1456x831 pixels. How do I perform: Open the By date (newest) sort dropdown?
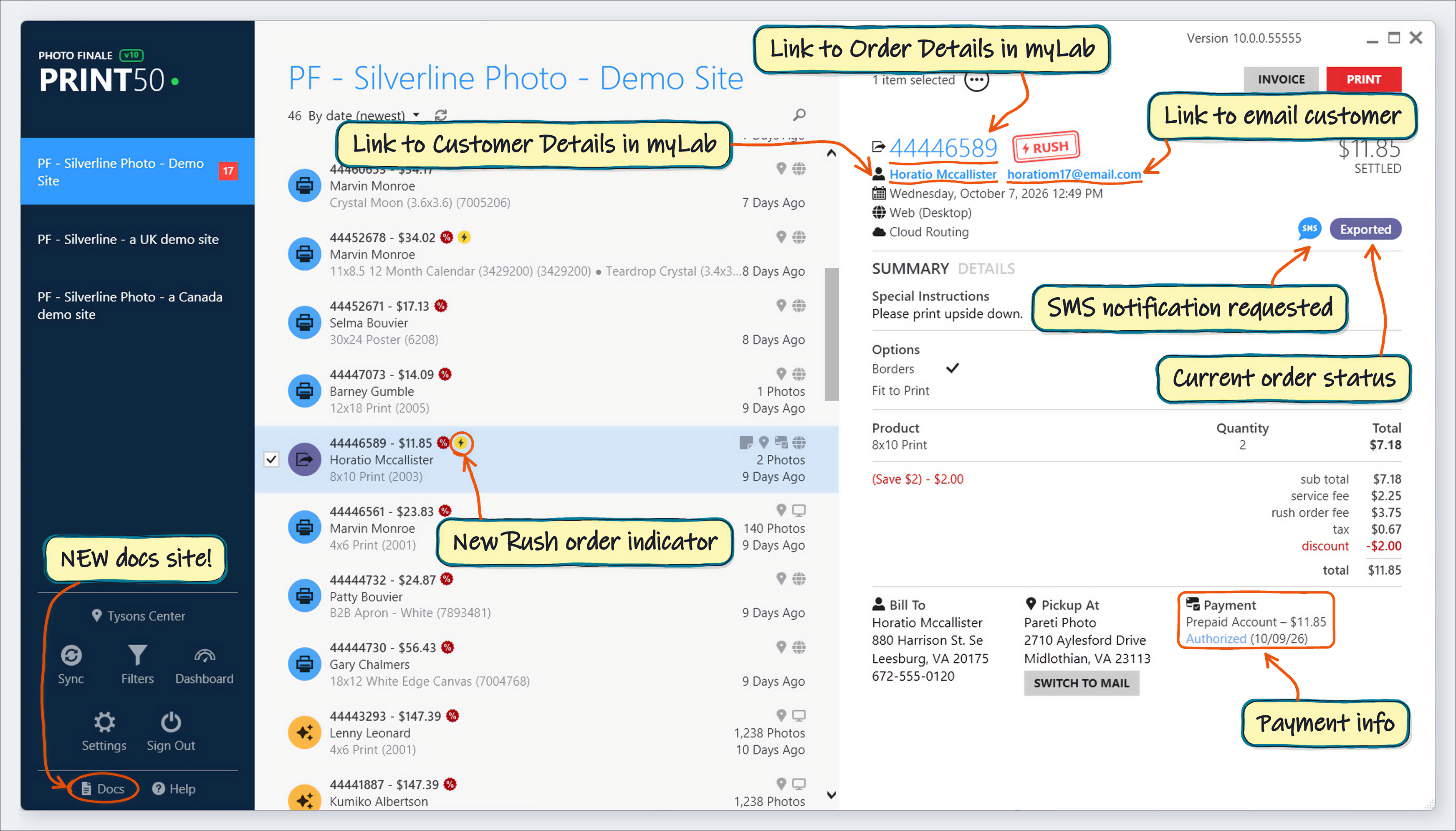click(x=364, y=115)
